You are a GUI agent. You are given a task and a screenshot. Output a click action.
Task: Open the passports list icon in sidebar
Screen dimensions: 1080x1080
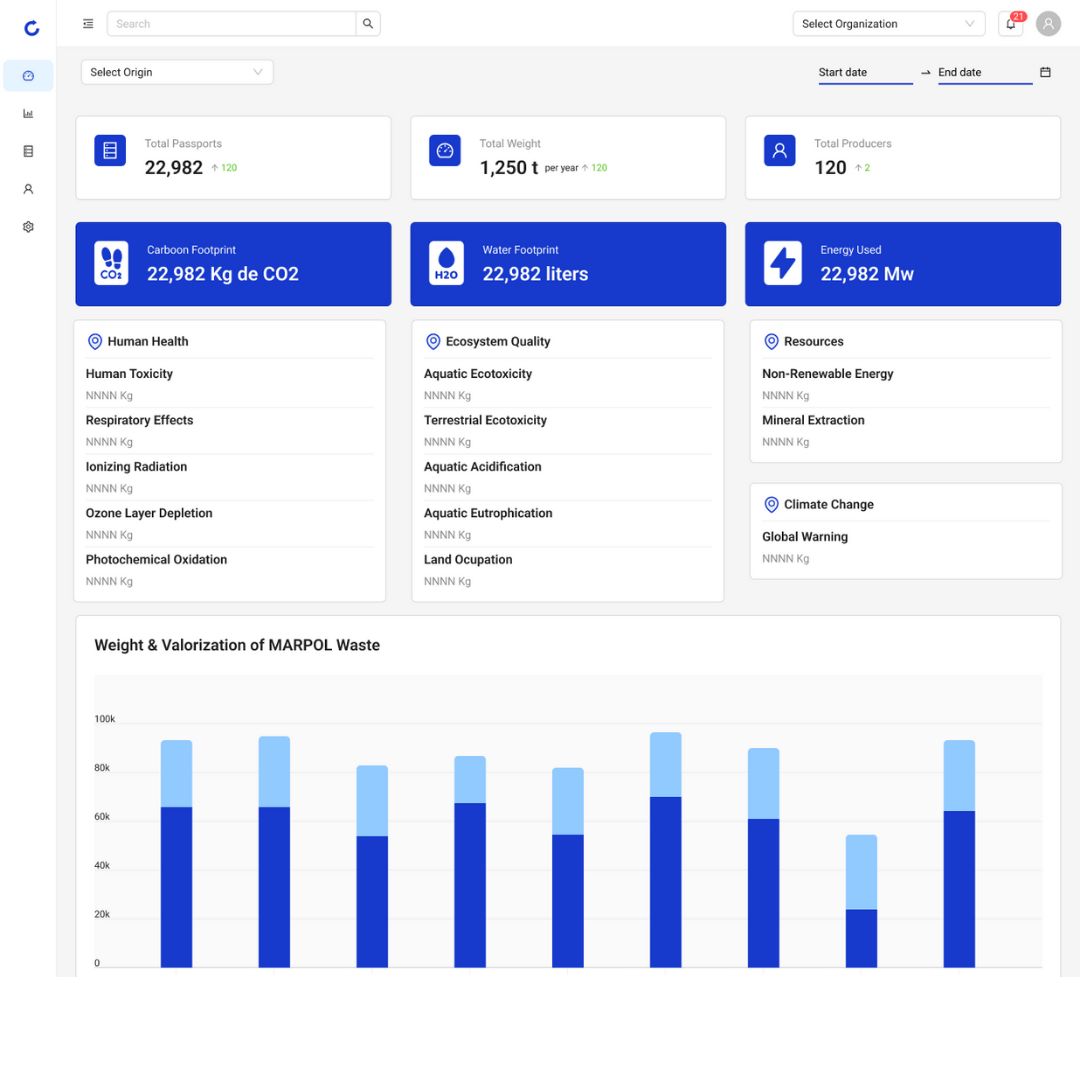(28, 152)
